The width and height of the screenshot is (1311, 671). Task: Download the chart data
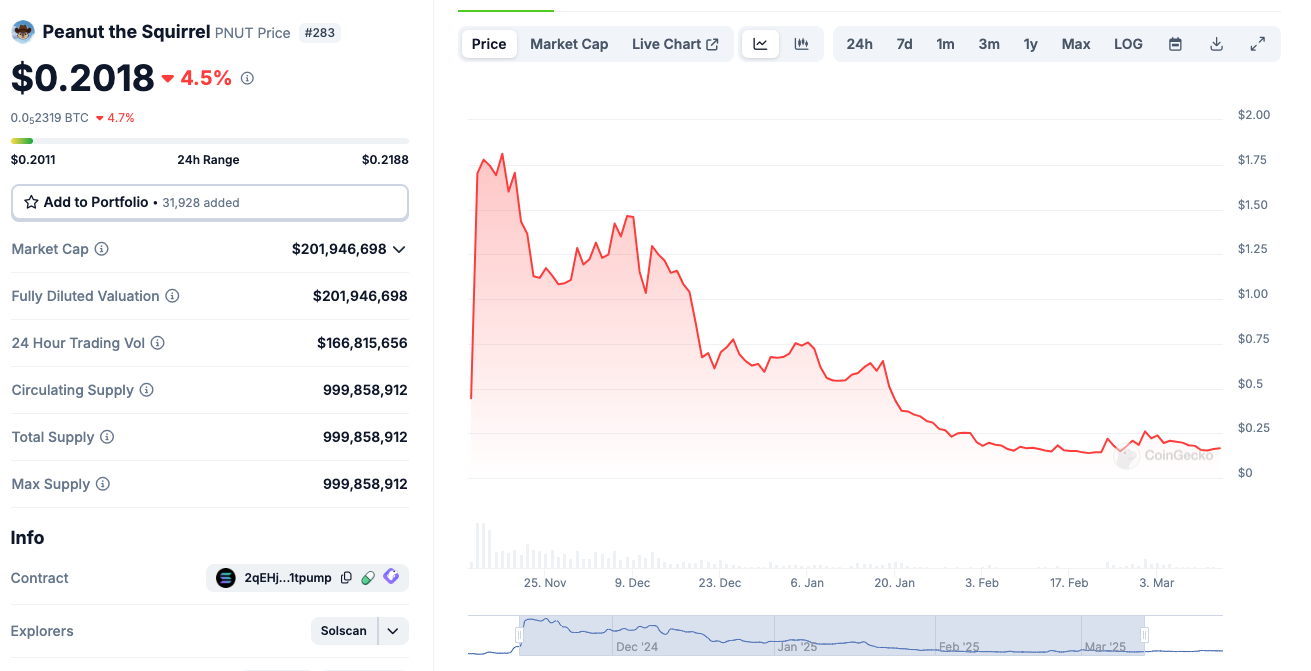pyautogui.click(x=1216, y=44)
